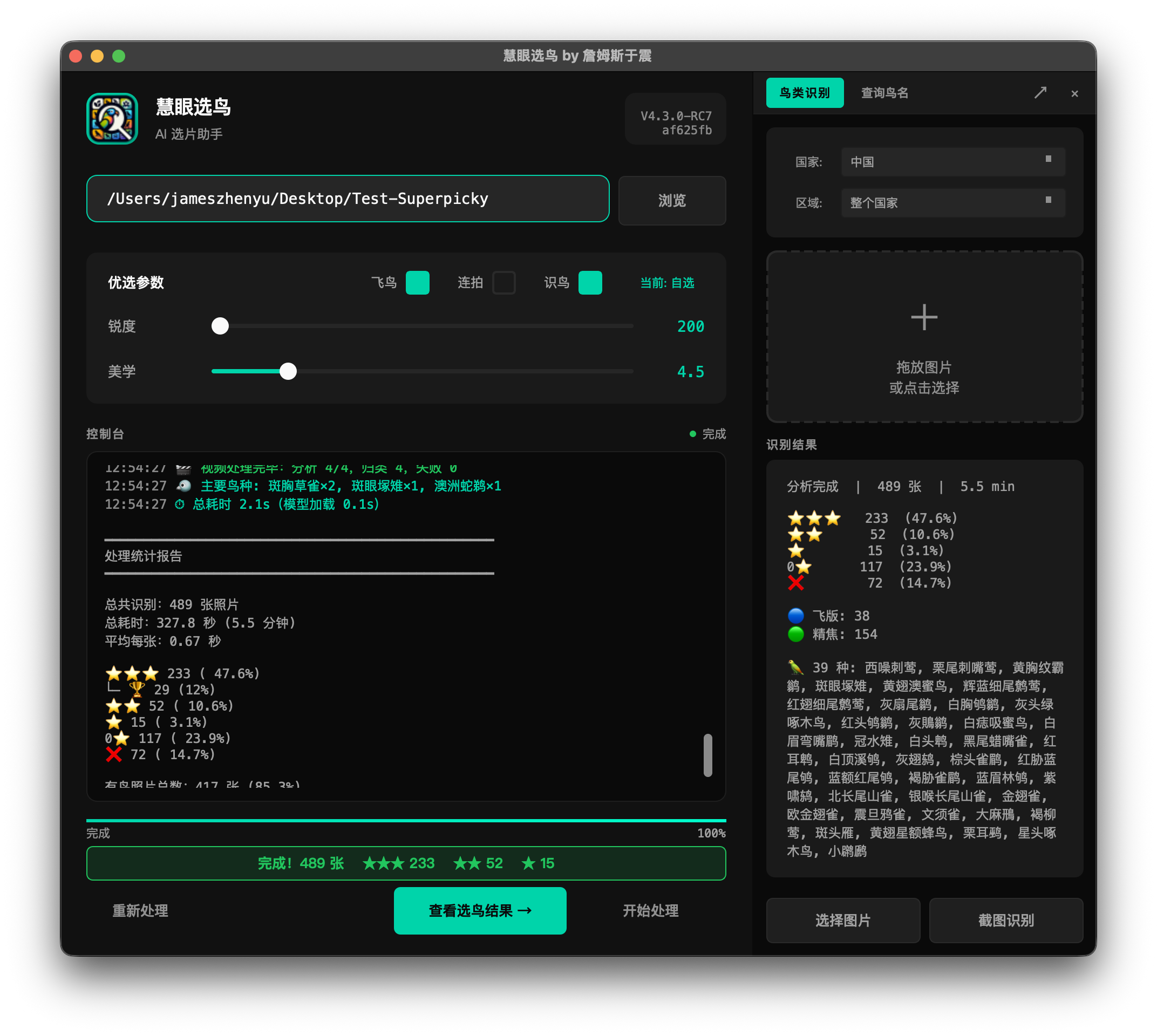The height and width of the screenshot is (1036, 1157).
Task: Close the bird identification side panel
Action: (1074, 93)
